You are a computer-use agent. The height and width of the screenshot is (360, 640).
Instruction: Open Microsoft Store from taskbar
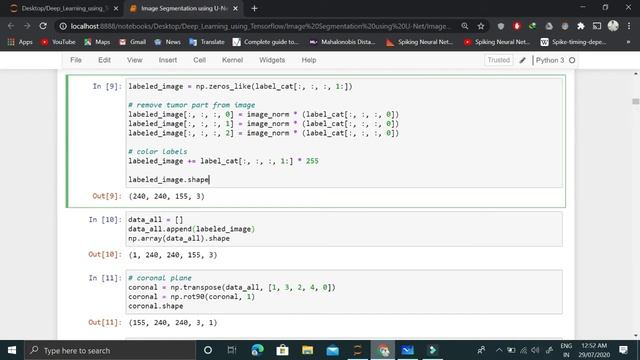[x=282, y=350]
